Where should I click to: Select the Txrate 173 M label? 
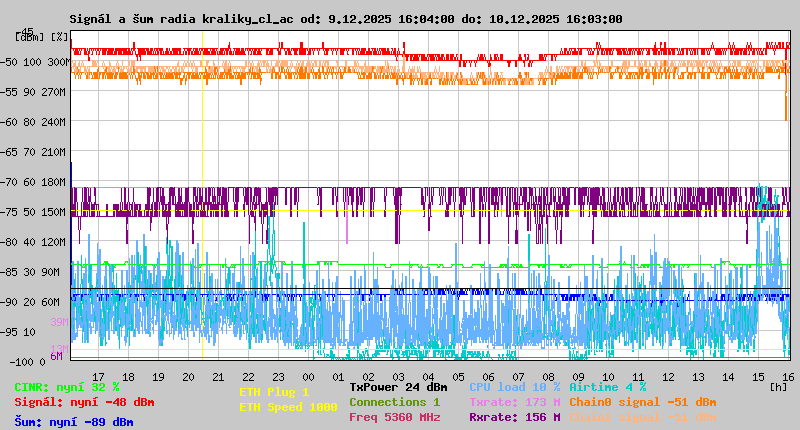tap(514, 402)
